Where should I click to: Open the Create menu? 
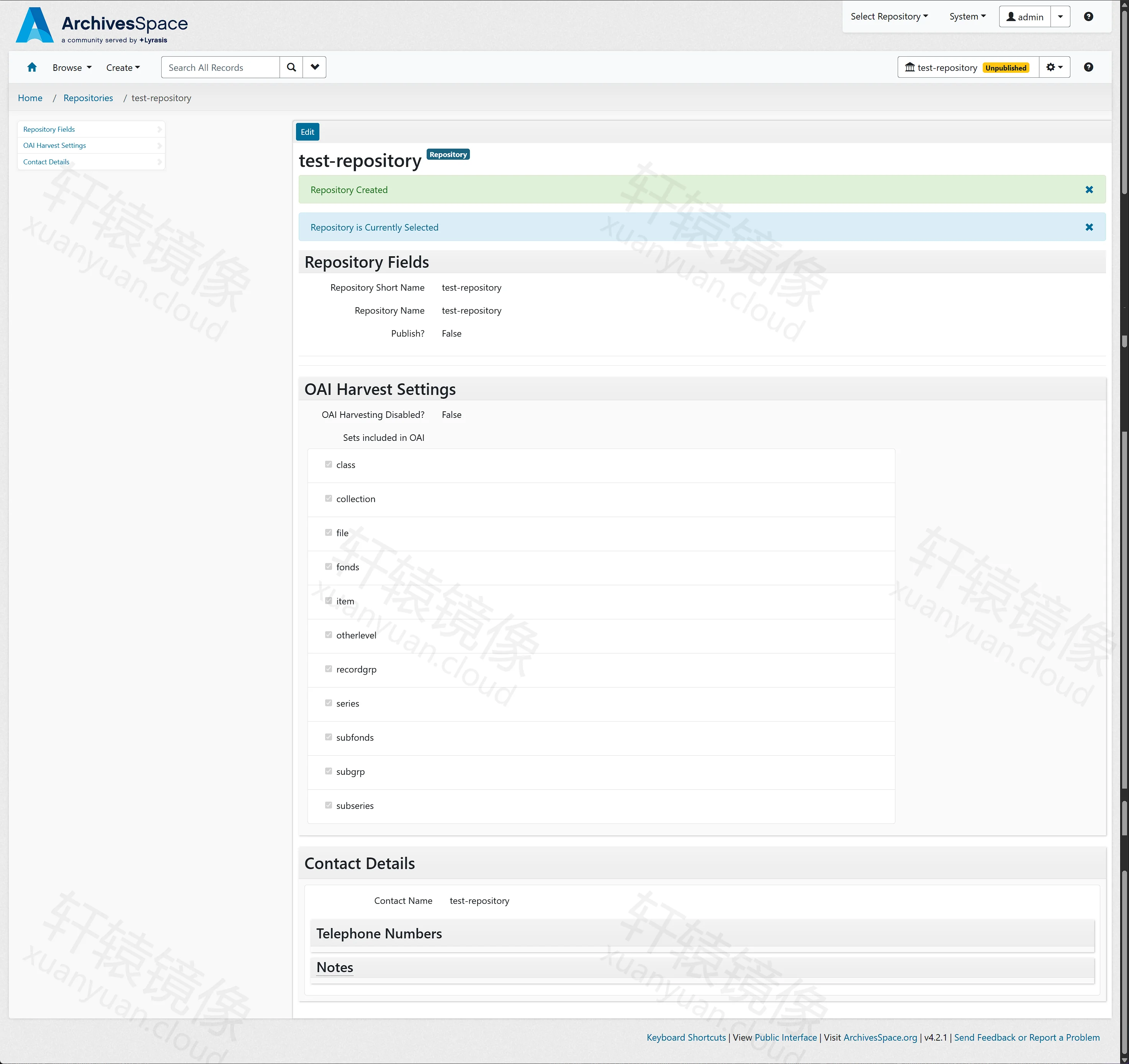pos(123,67)
